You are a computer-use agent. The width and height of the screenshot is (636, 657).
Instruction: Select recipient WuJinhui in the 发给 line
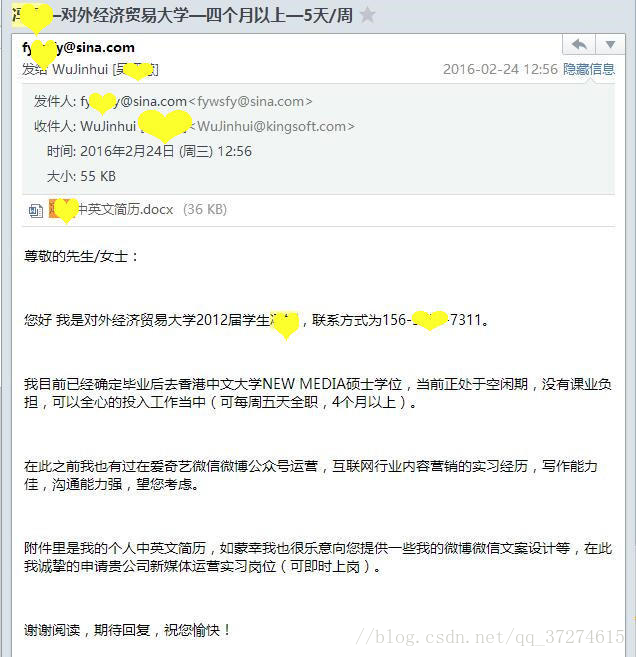80,69
